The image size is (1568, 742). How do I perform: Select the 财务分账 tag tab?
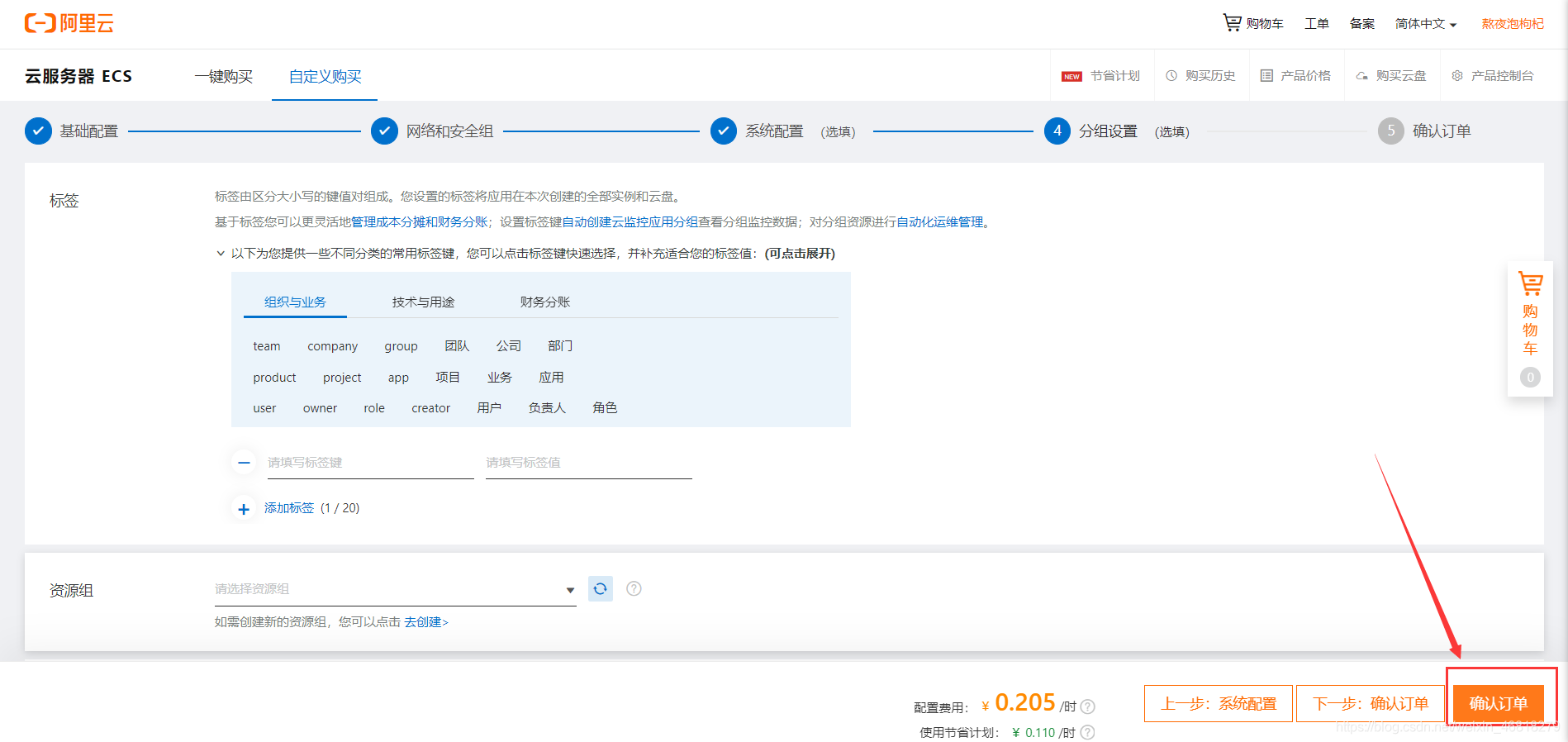coord(545,302)
